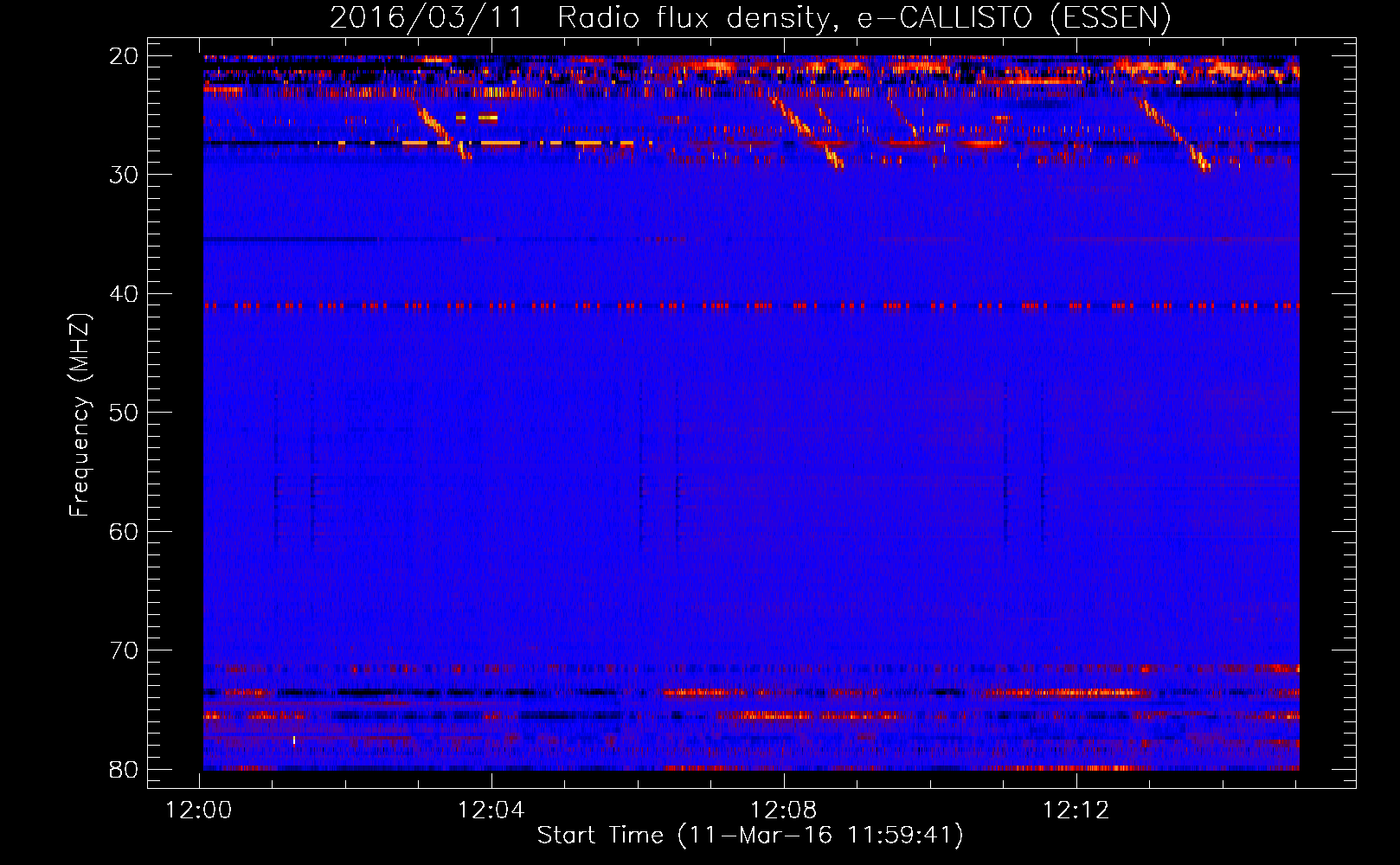Click the '40' frequency tick label
The image size is (1400, 865).
[125, 294]
